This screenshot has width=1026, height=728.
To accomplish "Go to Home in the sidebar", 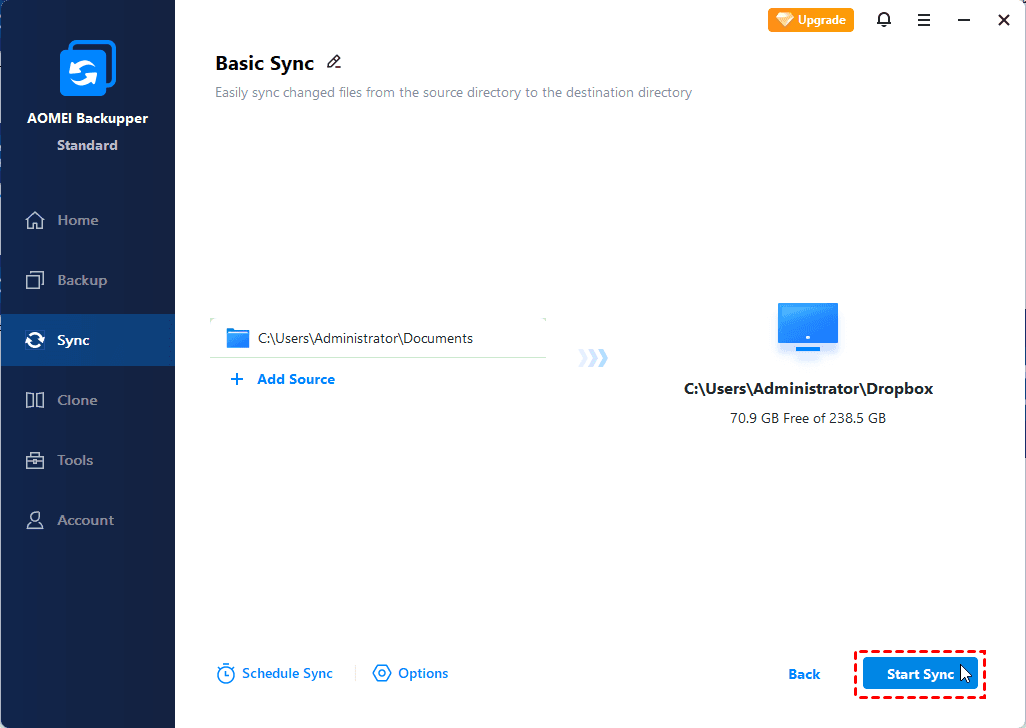I will pos(77,220).
